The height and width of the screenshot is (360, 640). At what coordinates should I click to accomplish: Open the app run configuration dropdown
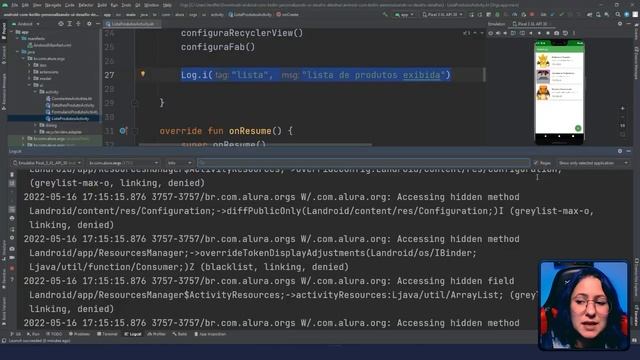404,15
